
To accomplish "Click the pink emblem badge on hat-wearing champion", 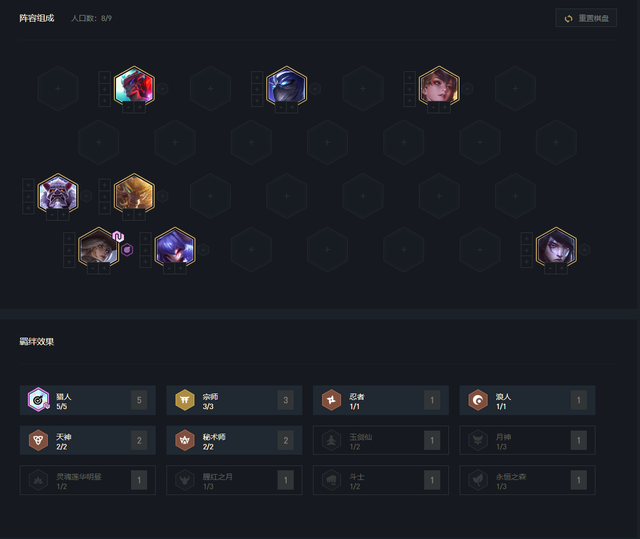I will (x=118, y=237).
